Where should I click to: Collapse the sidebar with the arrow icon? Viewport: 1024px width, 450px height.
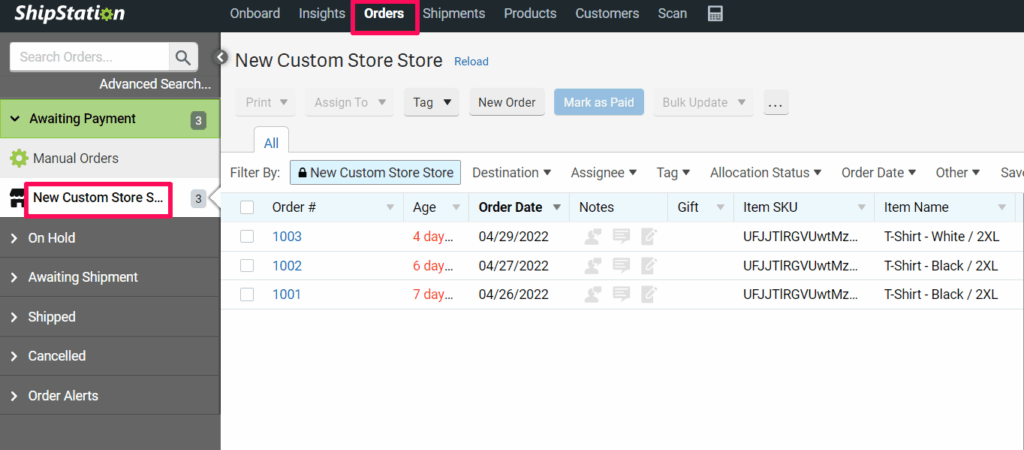click(x=223, y=57)
